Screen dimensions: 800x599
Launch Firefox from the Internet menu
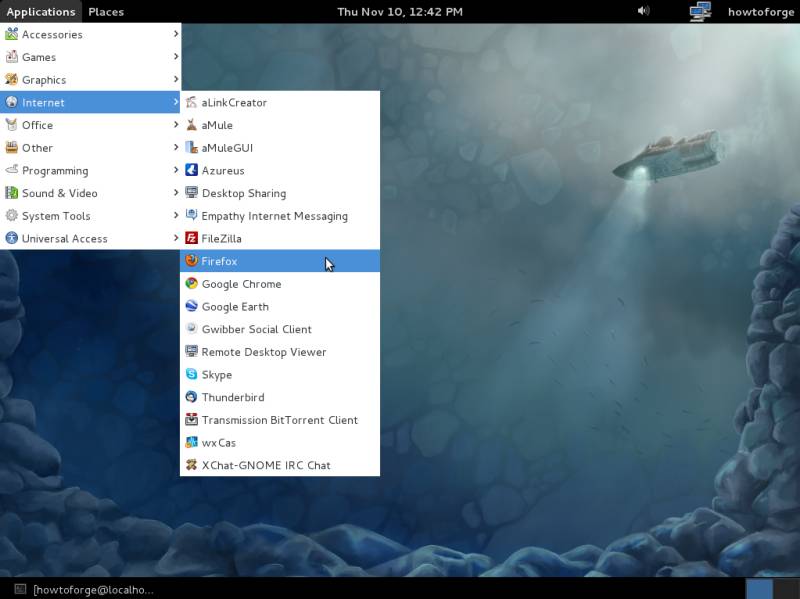[280, 261]
